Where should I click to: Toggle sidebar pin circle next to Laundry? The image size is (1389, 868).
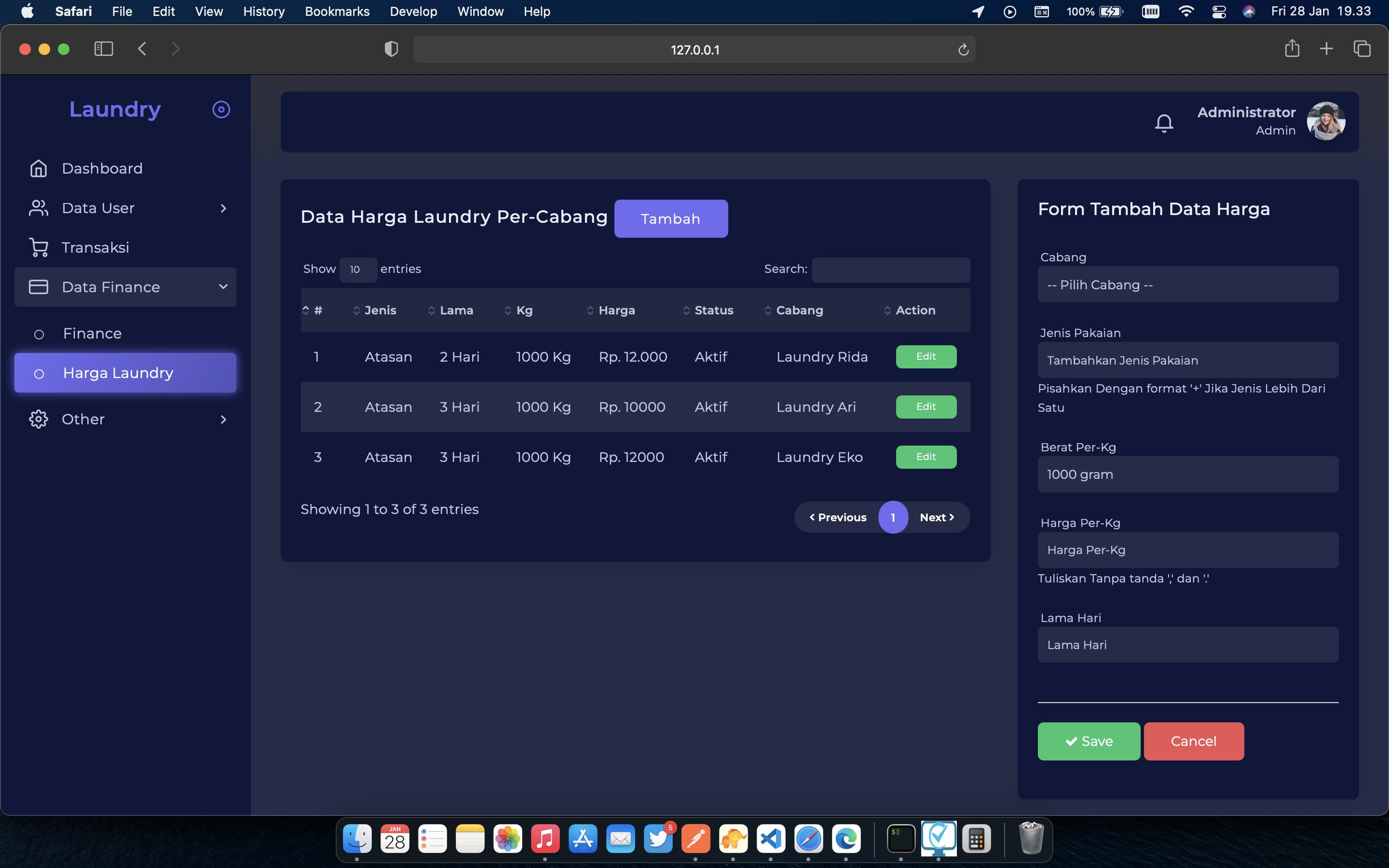click(x=221, y=109)
